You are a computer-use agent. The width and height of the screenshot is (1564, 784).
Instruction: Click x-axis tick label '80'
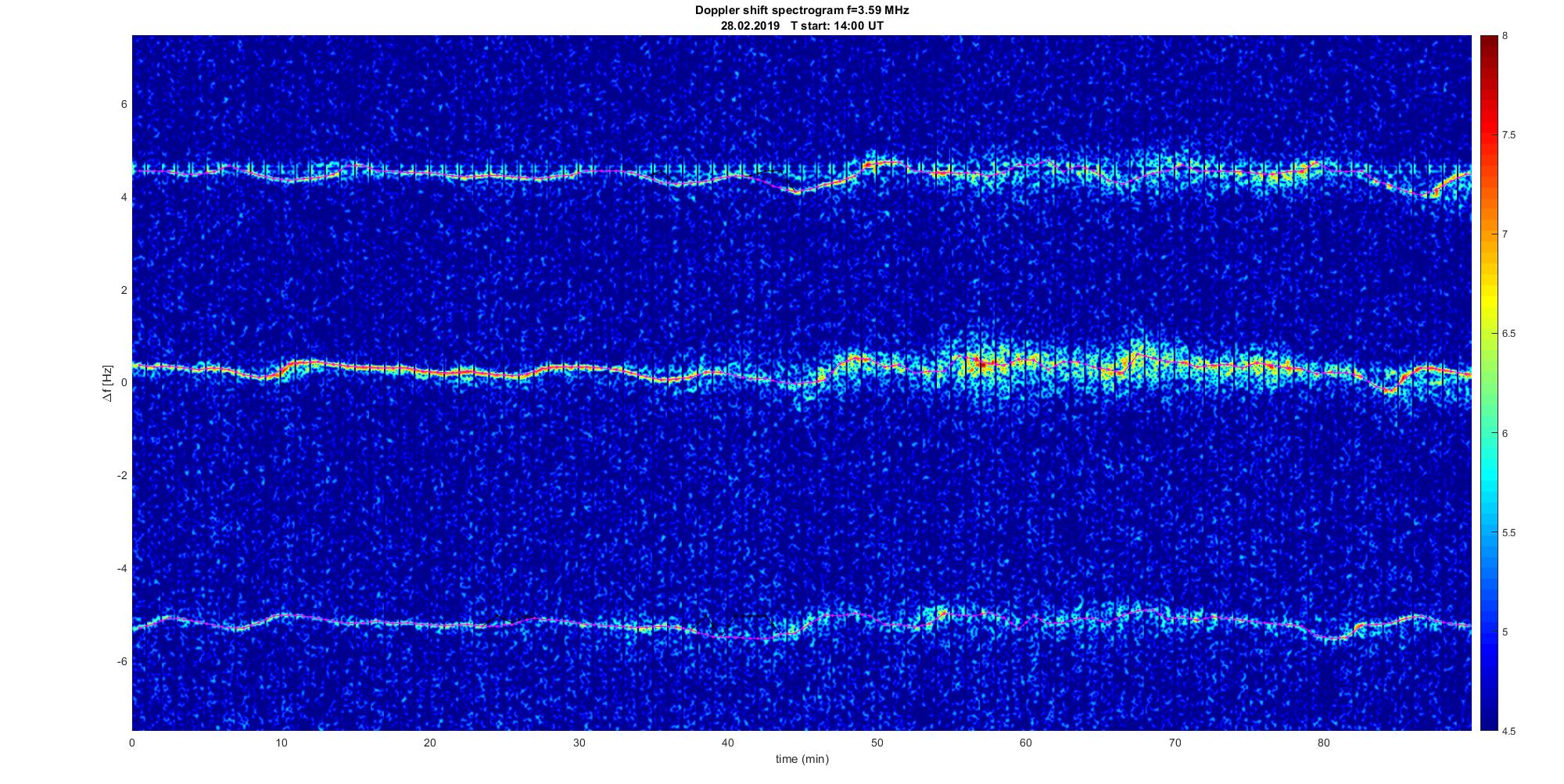click(x=1323, y=743)
